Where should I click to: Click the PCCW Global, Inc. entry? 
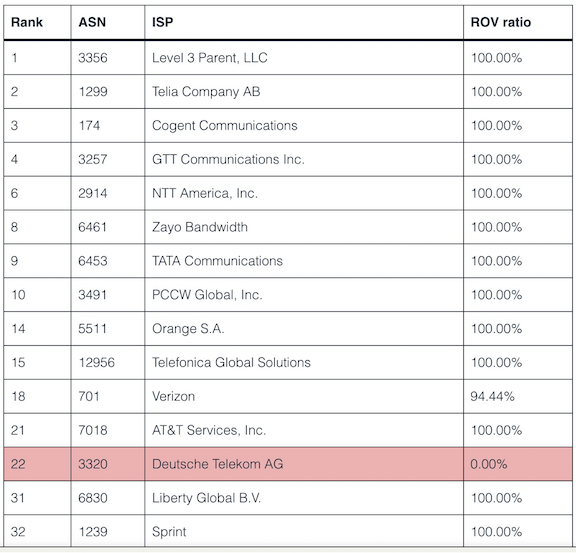pos(207,295)
